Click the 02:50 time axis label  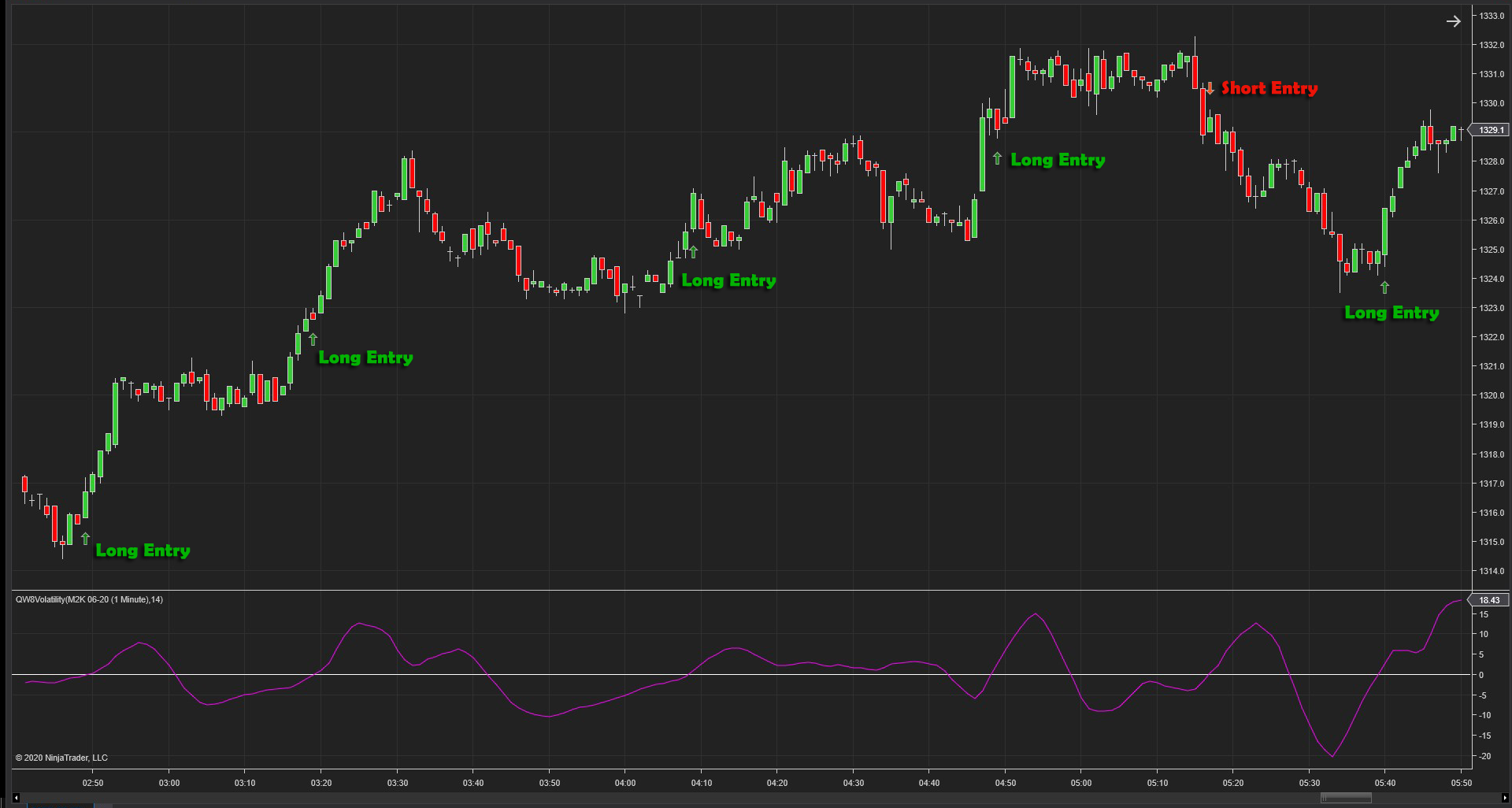[x=93, y=783]
